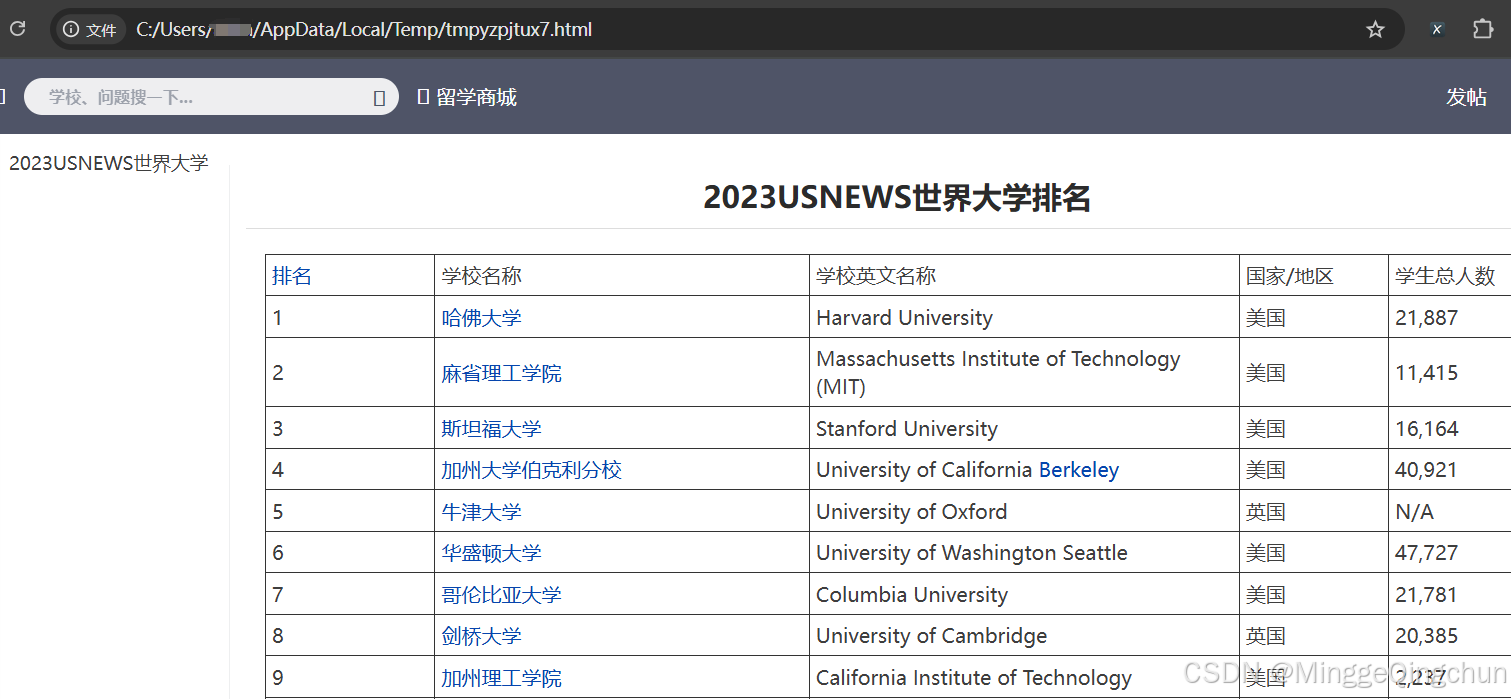The width and height of the screenshot is (1511, 699).
Task: Click the 学校英文名称 column header
Action: 1024,276
